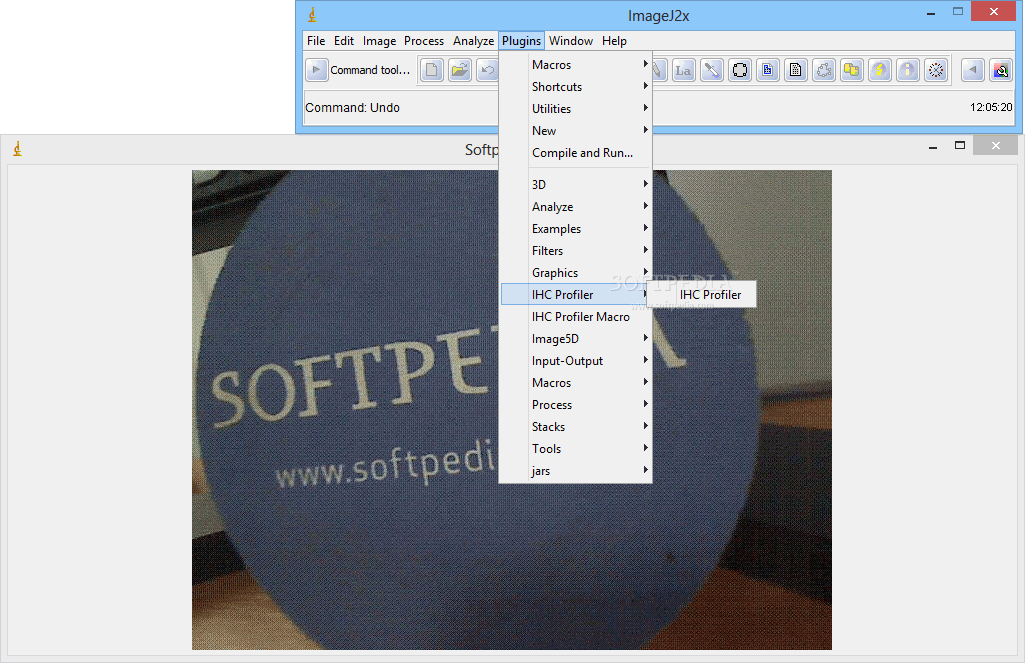Maximize the Softpedia image window
The width and height of the screenshot is (1025, 663).
click(x=960, y=146)
